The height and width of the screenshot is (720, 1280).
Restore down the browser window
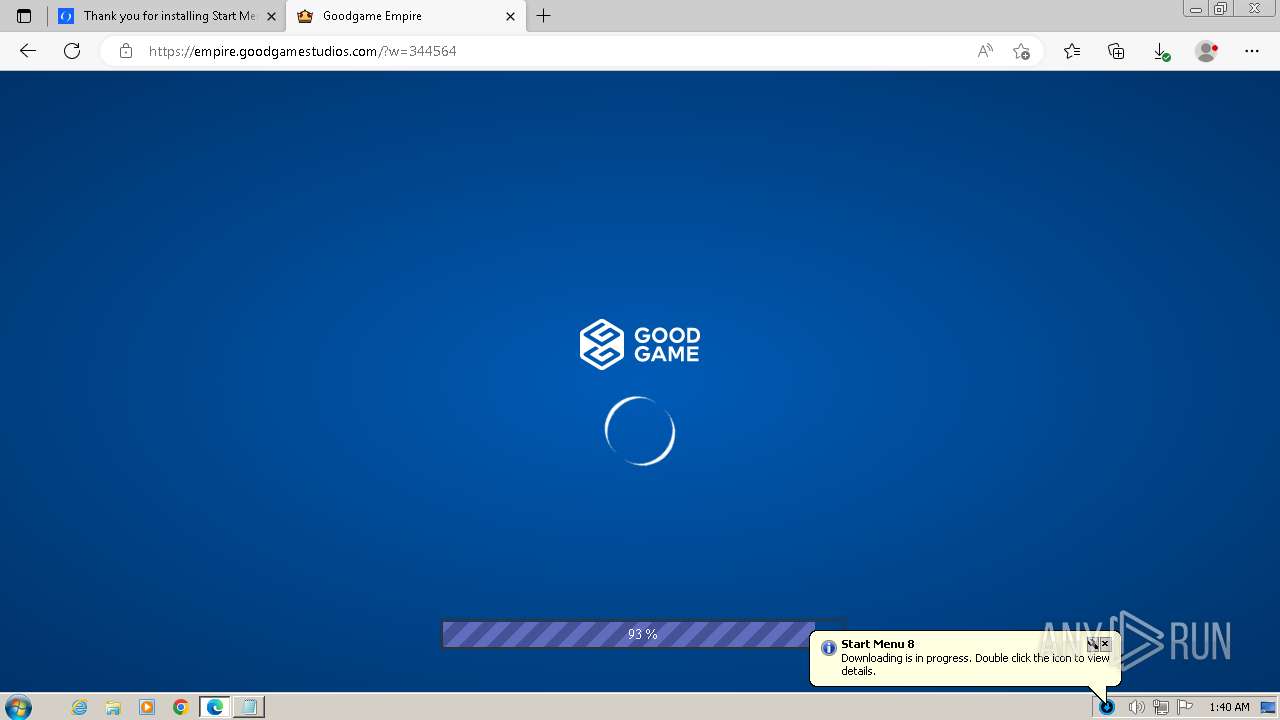tap(1221, 9)
